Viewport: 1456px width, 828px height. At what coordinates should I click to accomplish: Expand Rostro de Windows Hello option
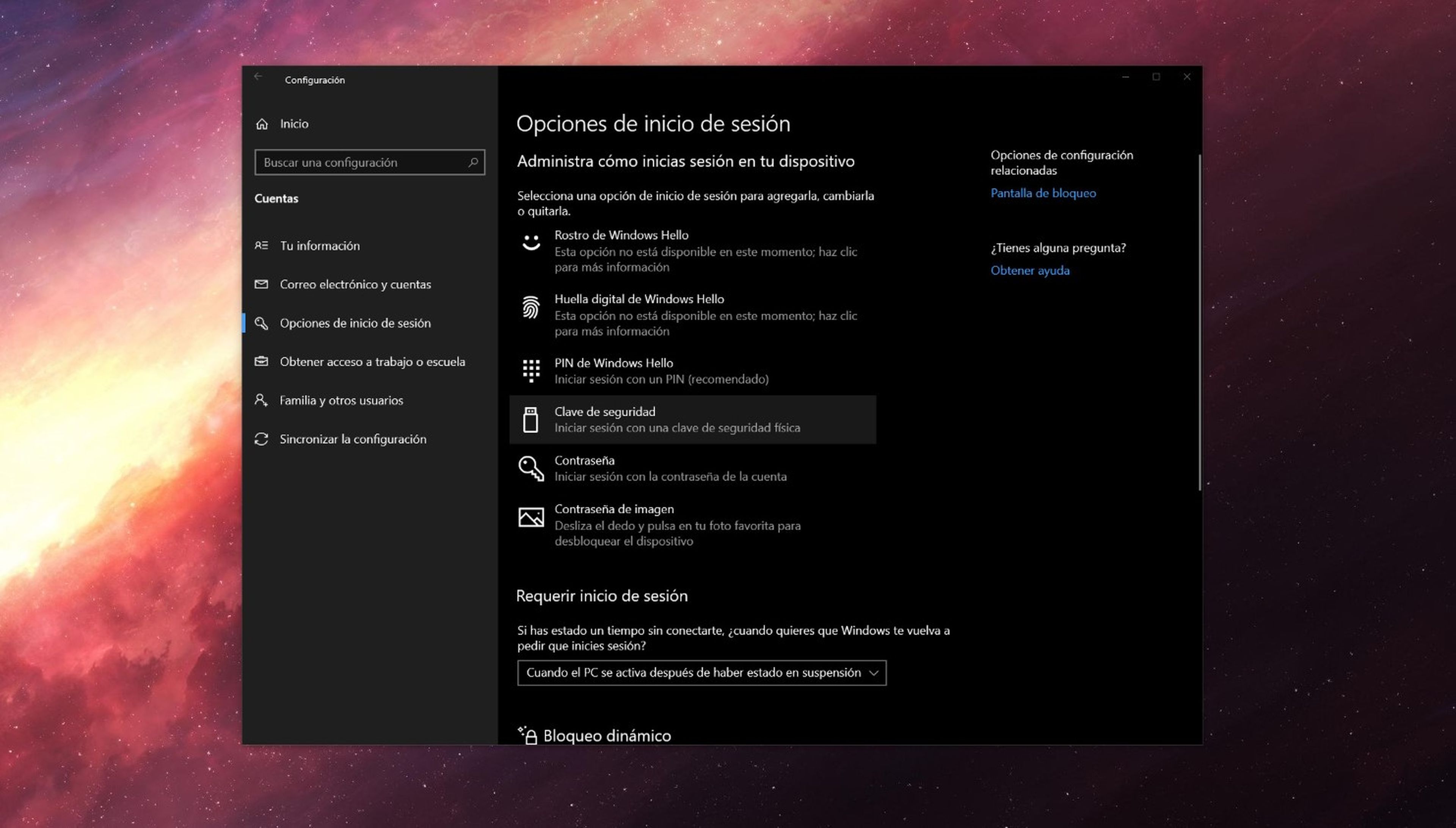point(693,251)
